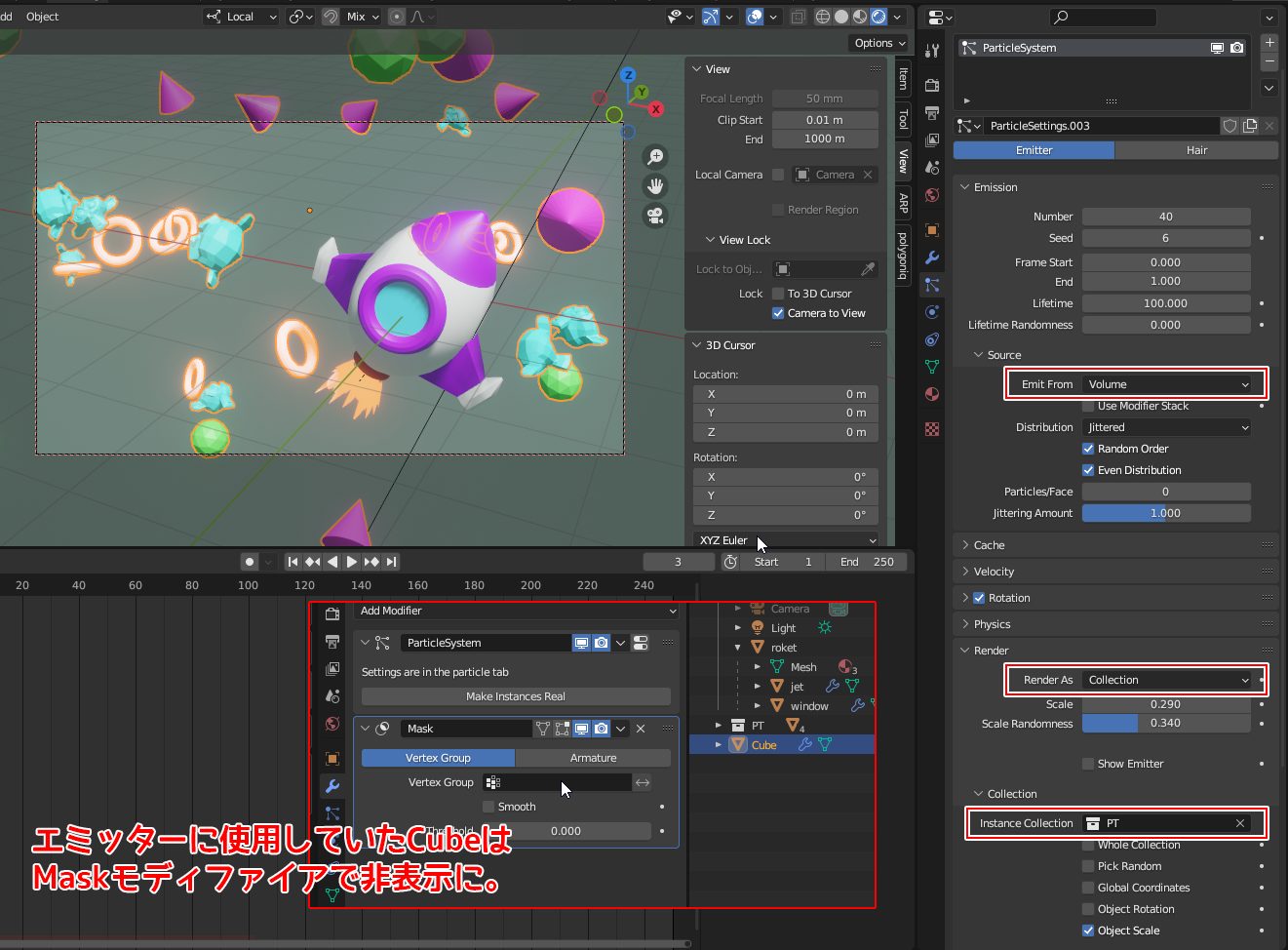Open the Emit From dropdown
Viewport: 1288px width, 950px height.
[1166, 384]
